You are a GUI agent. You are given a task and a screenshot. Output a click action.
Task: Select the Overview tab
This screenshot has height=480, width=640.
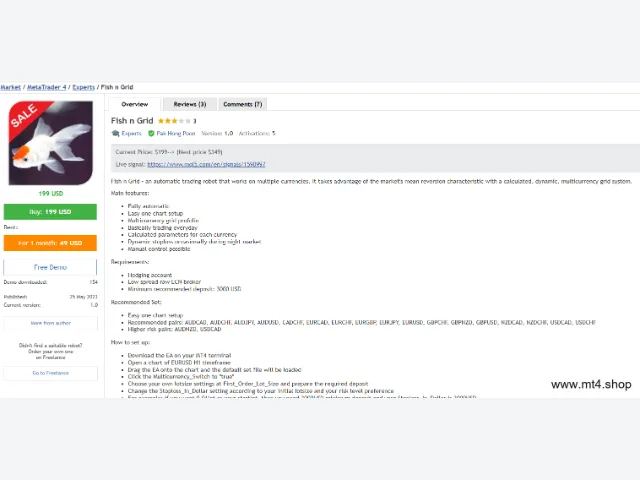(x=135, y=104)
